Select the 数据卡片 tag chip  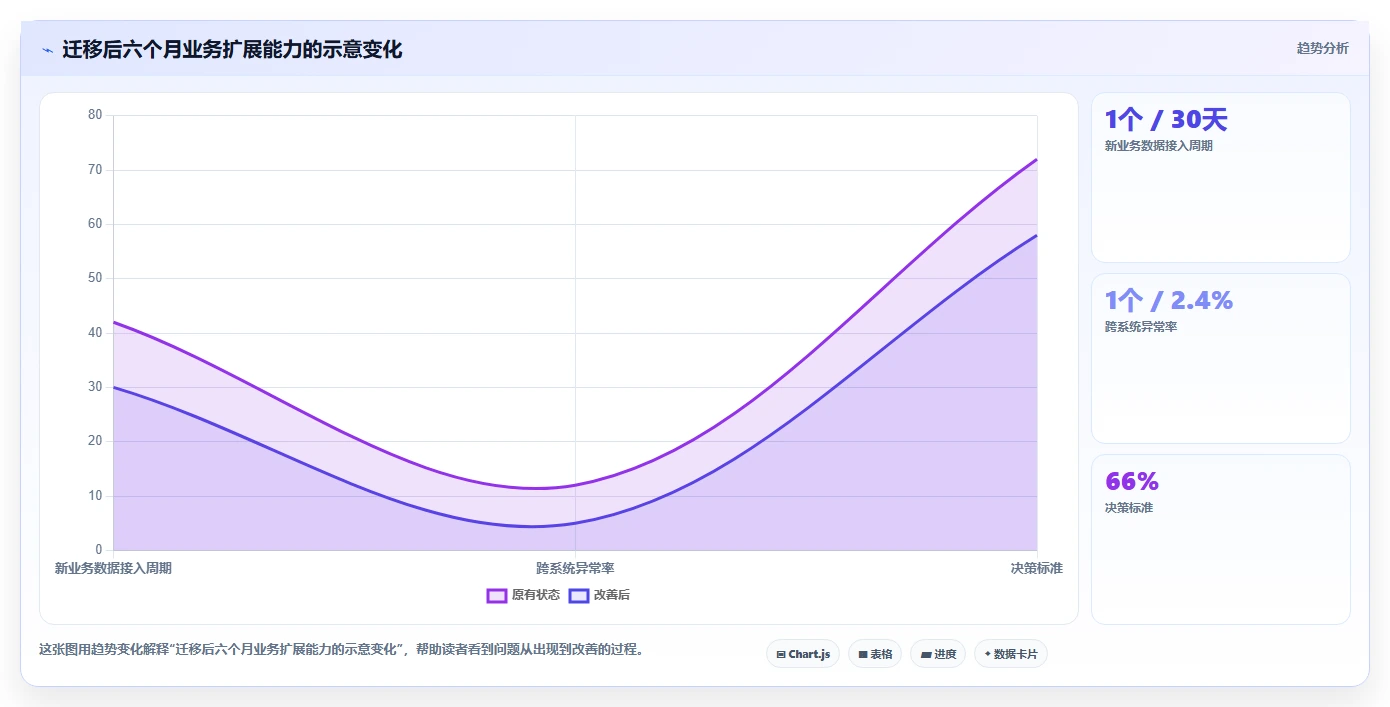(x=1011, y=654)
